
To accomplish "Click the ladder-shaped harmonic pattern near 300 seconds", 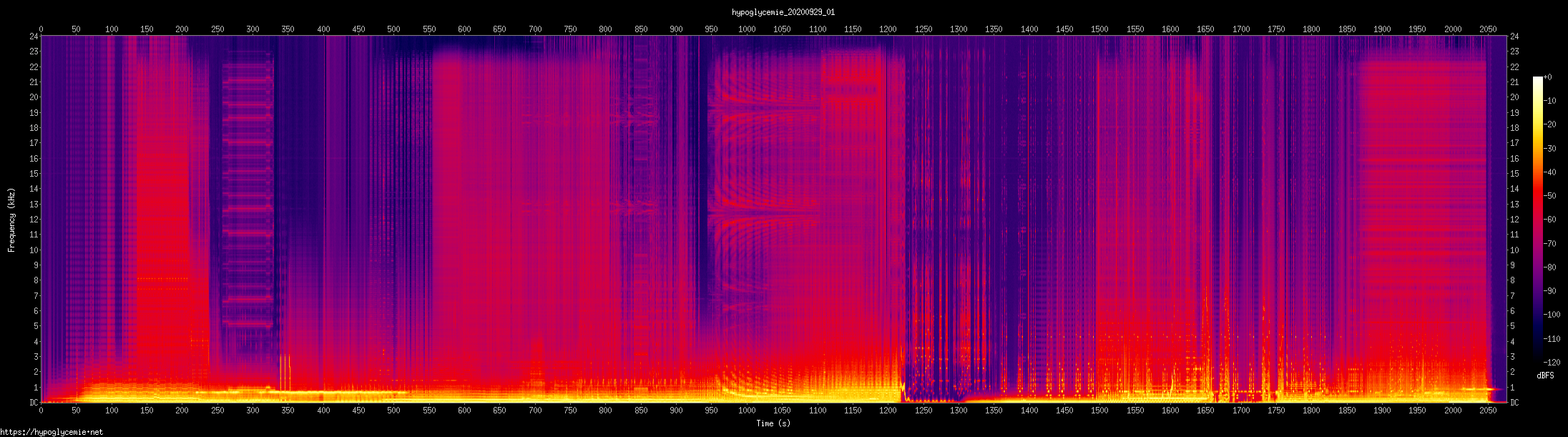I will tap(248, 193).
